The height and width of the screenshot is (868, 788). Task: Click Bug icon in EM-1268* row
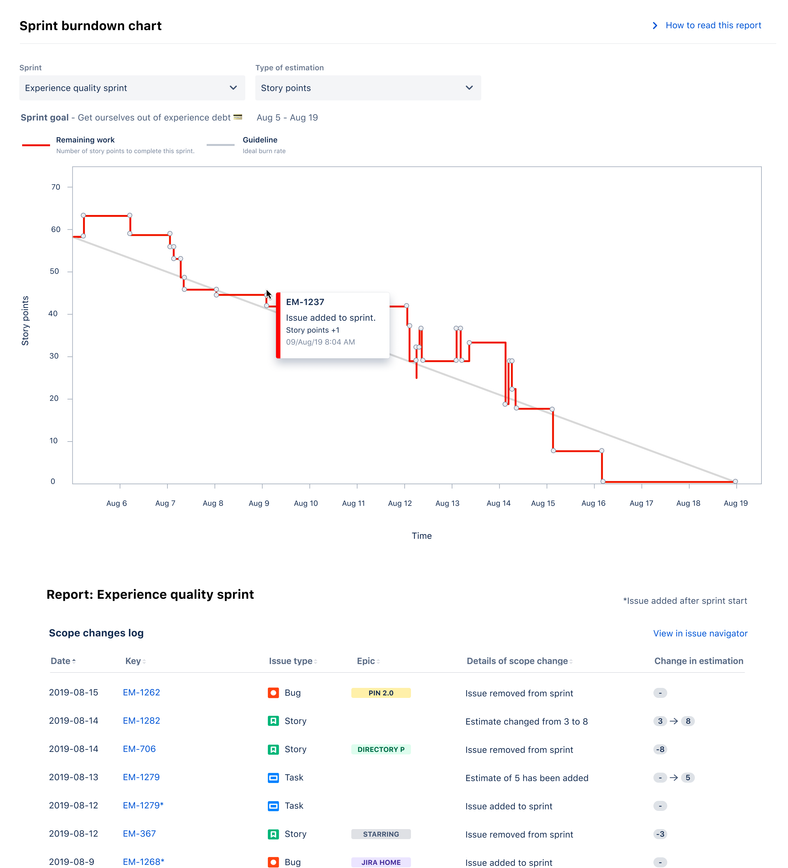[274, 862]
